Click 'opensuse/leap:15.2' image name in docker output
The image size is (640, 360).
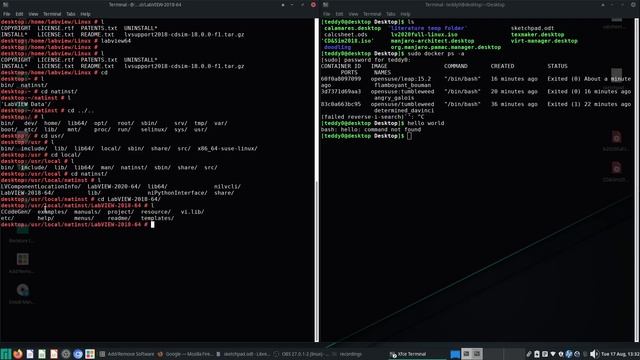[401, 79]
